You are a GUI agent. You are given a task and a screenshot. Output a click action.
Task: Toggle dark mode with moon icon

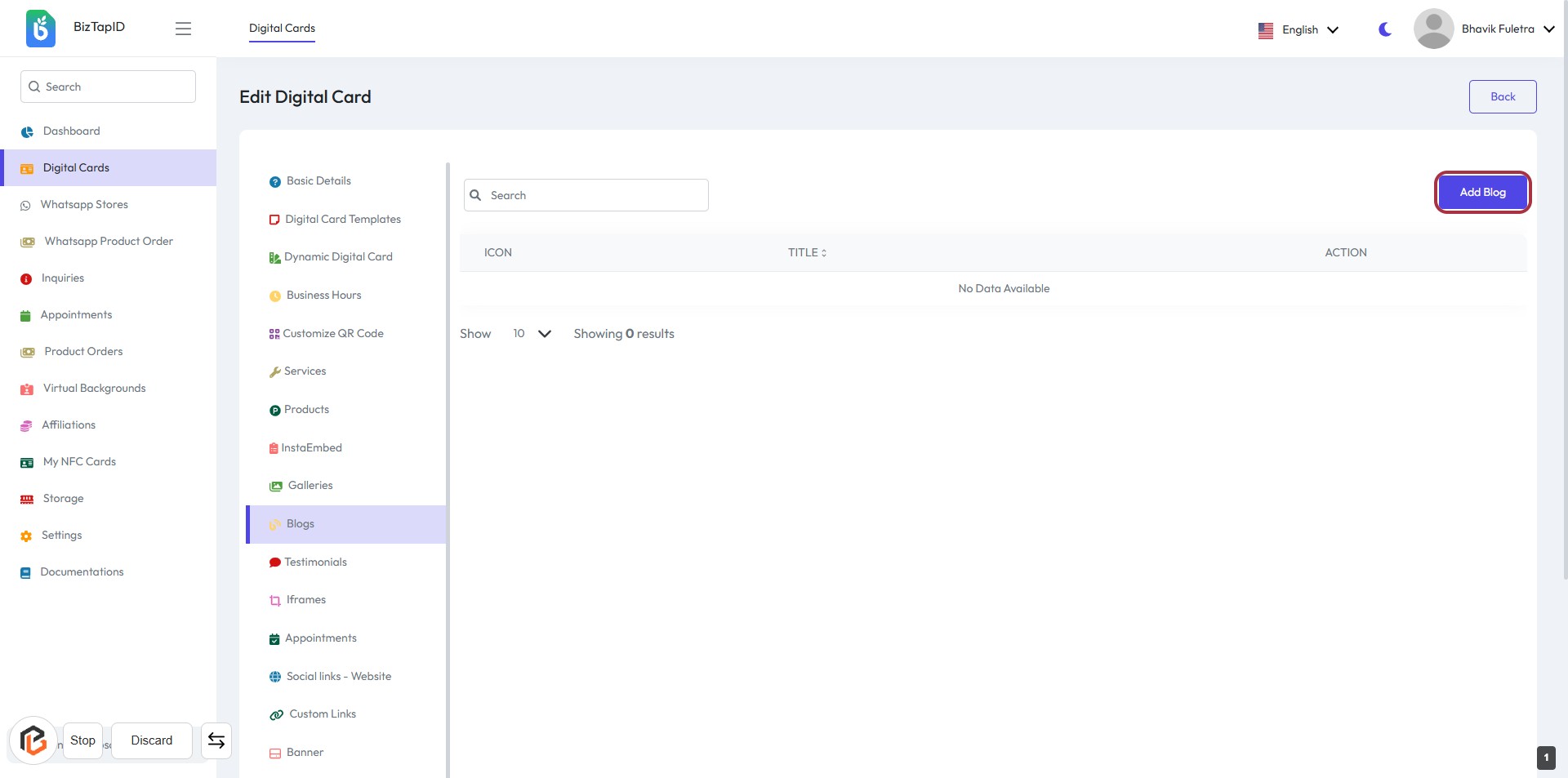click(1384, 29)
